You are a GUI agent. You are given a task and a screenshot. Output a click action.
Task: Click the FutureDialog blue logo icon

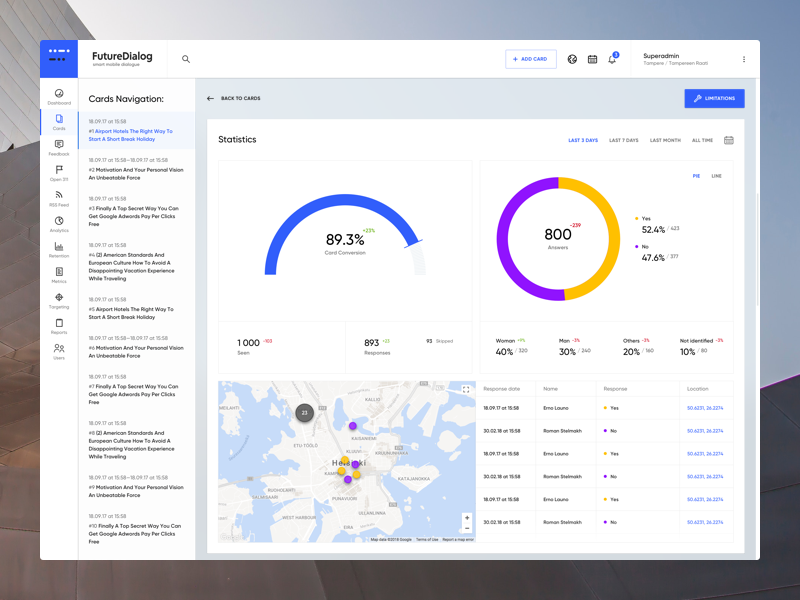pos(59,59)
